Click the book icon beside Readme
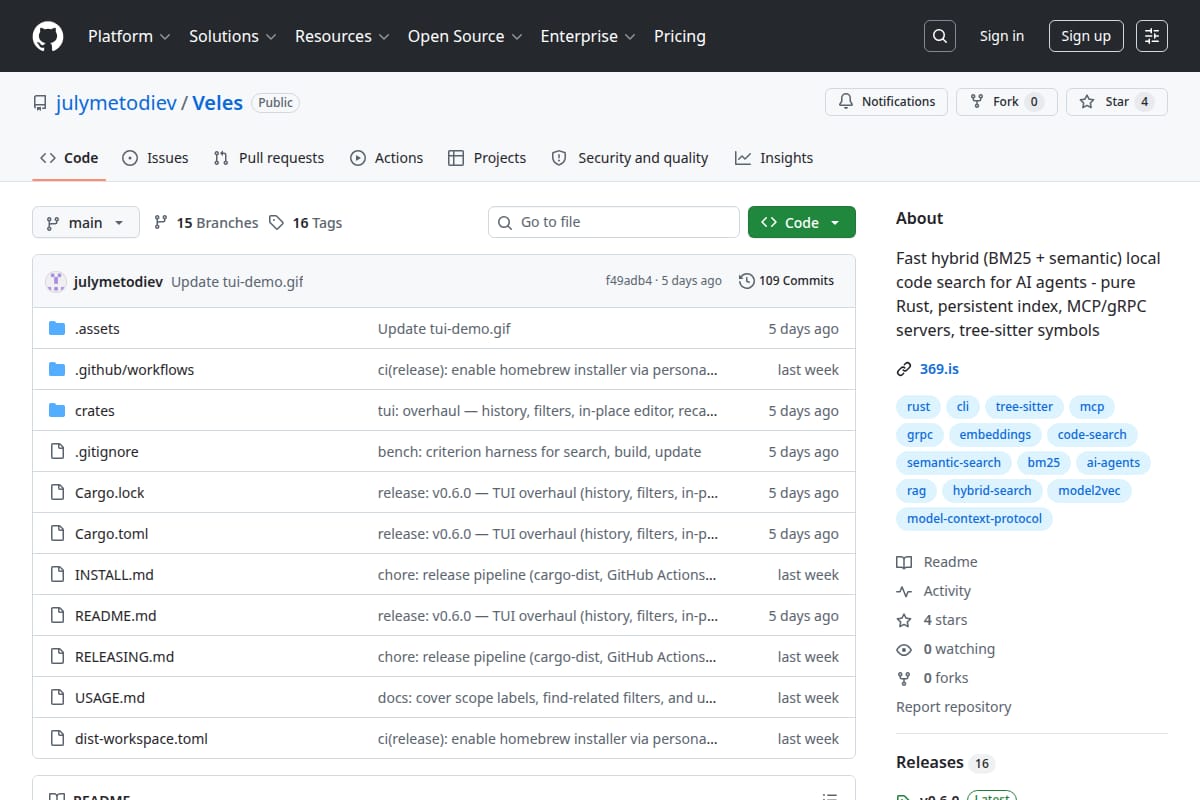Viewport: 1200px width, 800px height. point(904,562)
